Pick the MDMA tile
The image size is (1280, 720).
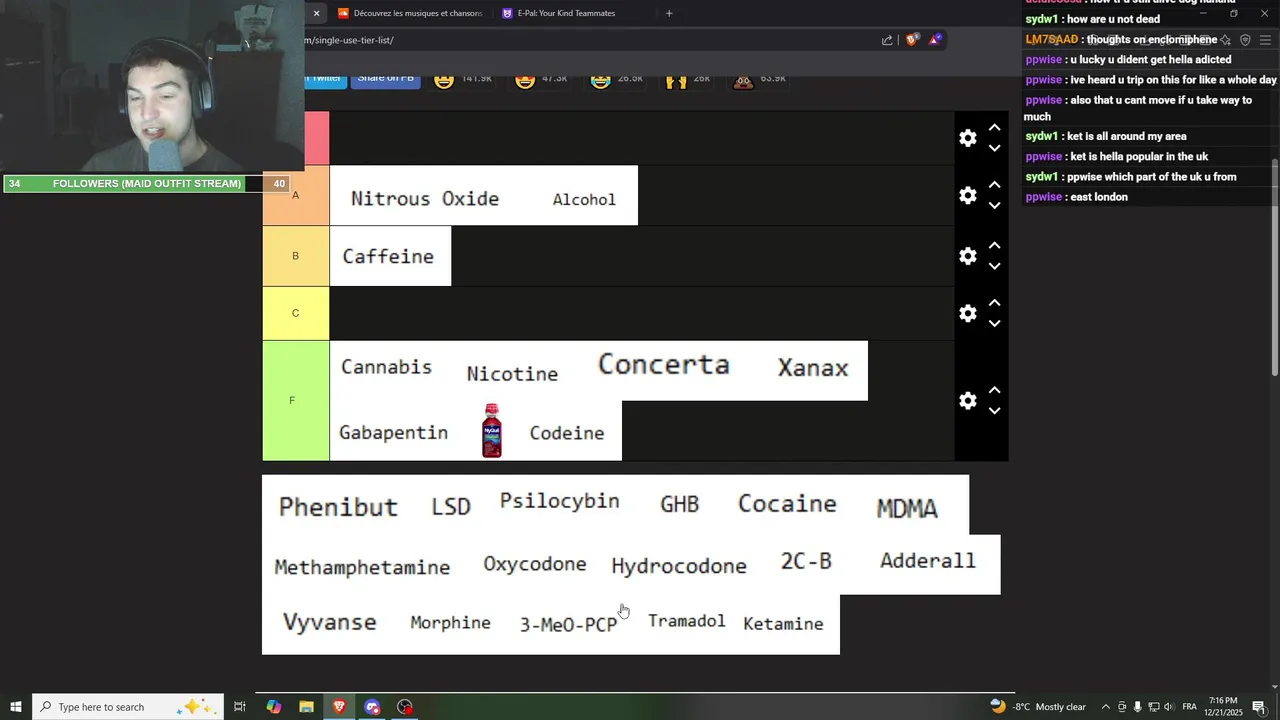coord(907,508)
